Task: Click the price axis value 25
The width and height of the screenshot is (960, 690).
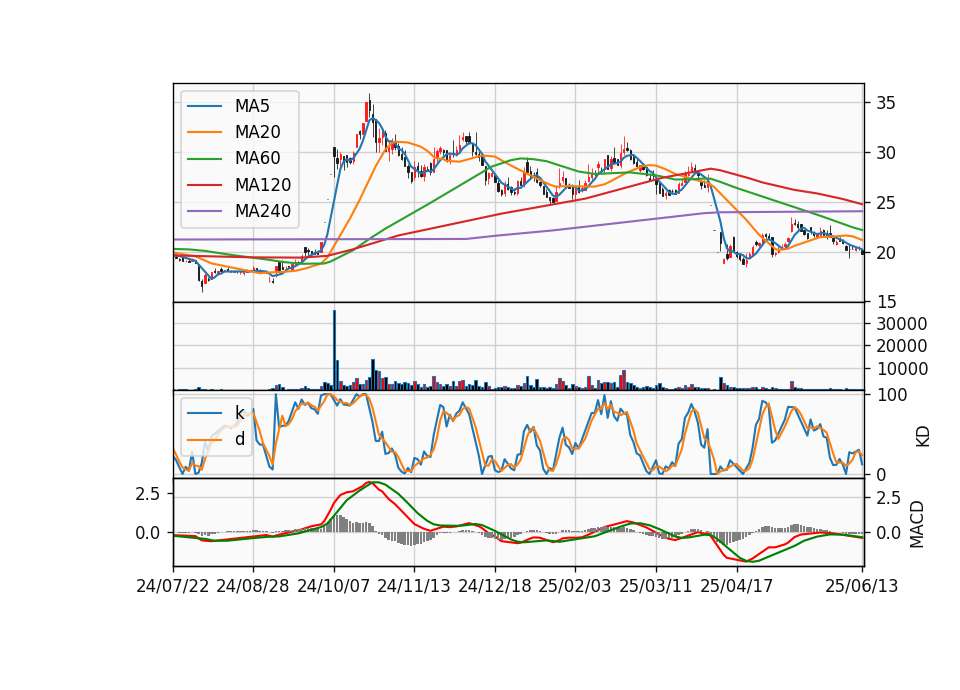Action: coord(885,203)
